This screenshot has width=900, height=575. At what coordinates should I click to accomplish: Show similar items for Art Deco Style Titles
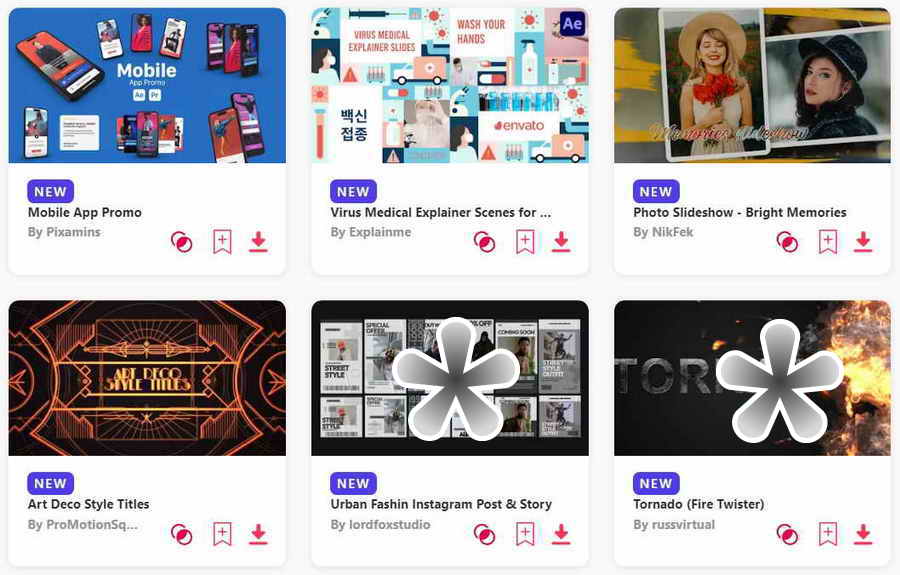[x=182, y=534]
